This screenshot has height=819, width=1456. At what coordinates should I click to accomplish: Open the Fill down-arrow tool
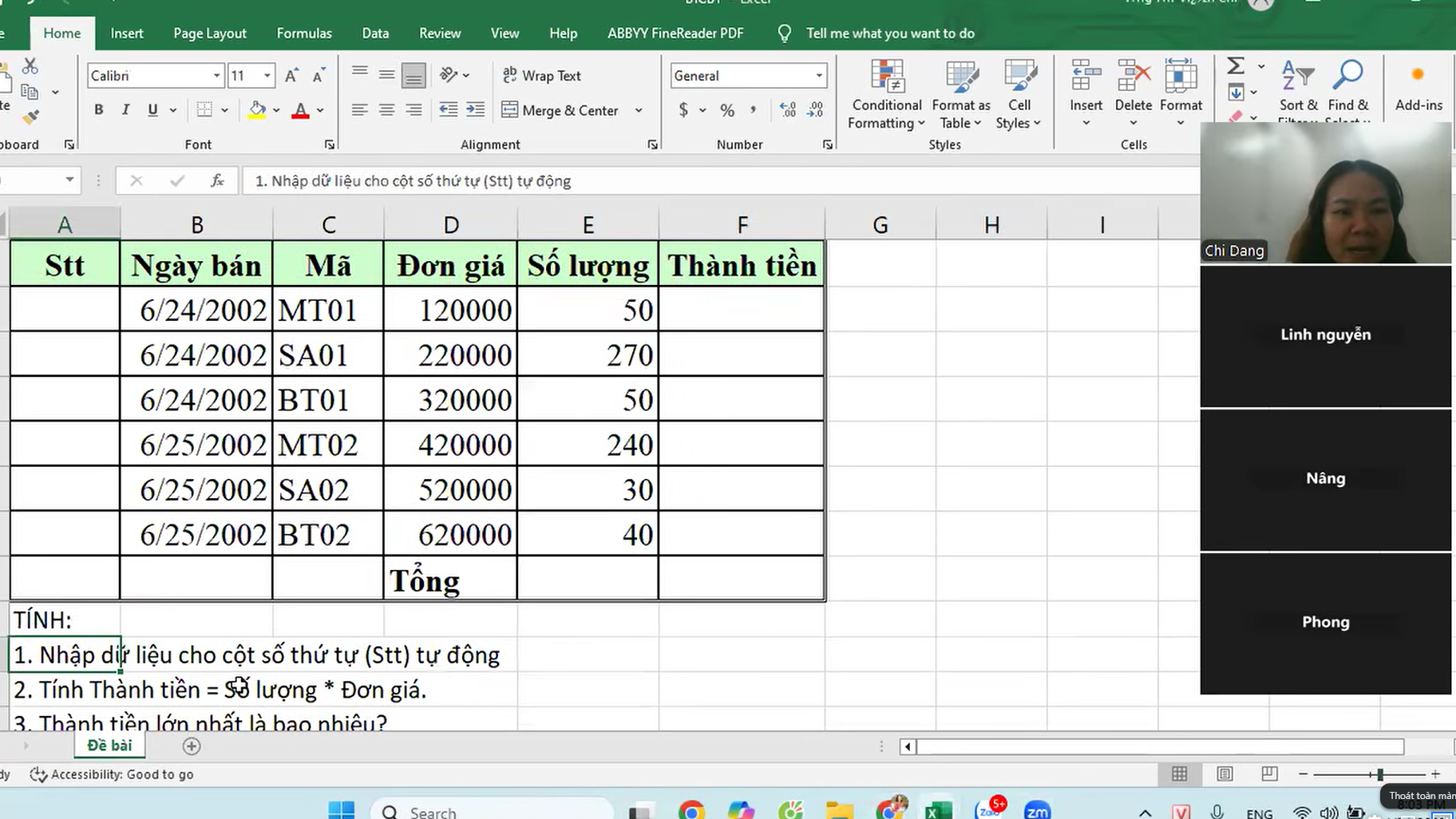point(1236,93)
